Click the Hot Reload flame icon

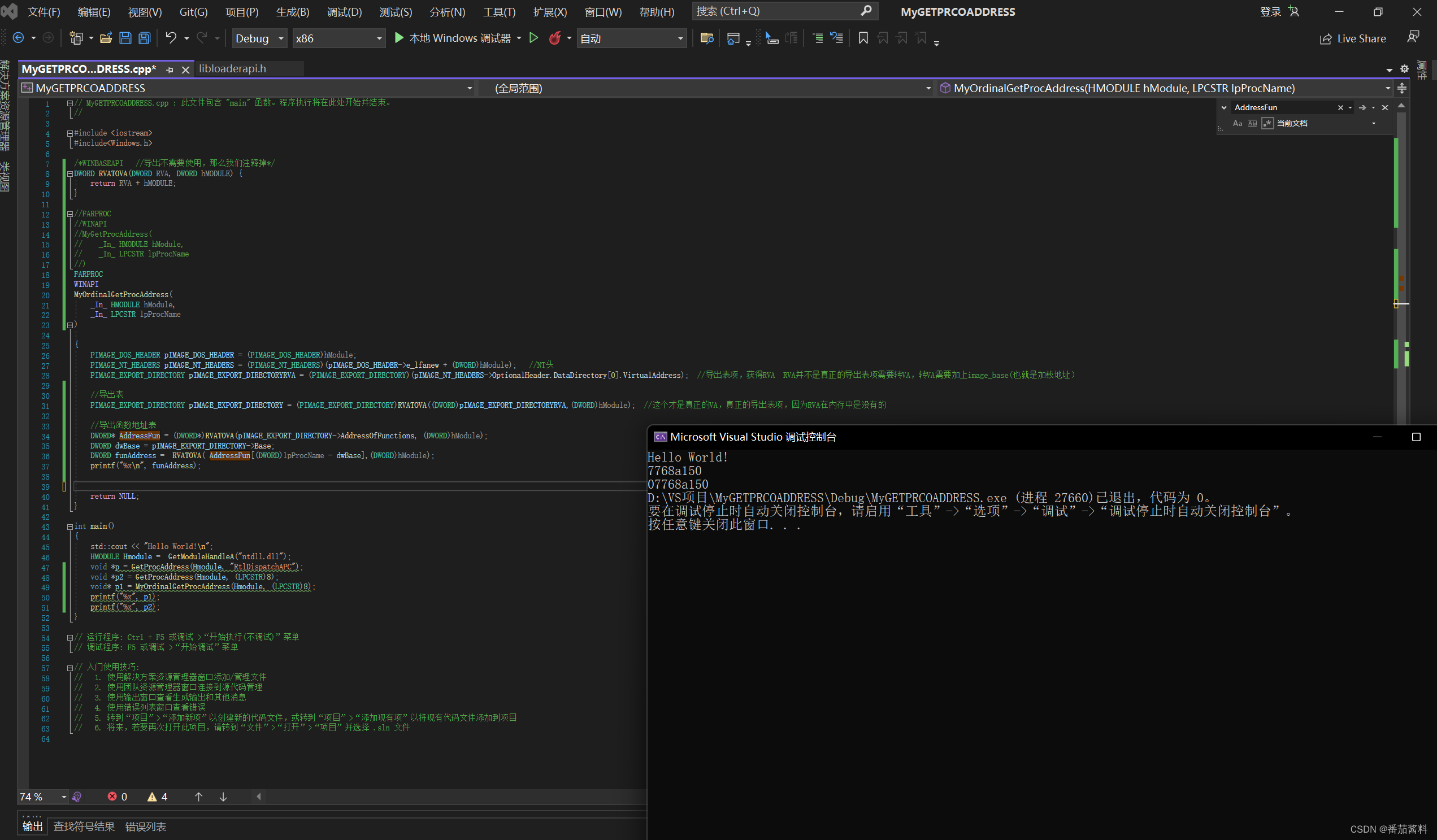pos(554,38)
